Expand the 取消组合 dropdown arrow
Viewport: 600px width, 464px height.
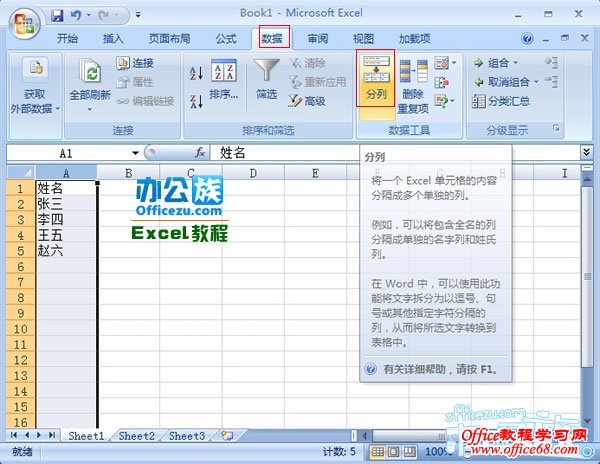pyautogui.click(x=536, y=82)
